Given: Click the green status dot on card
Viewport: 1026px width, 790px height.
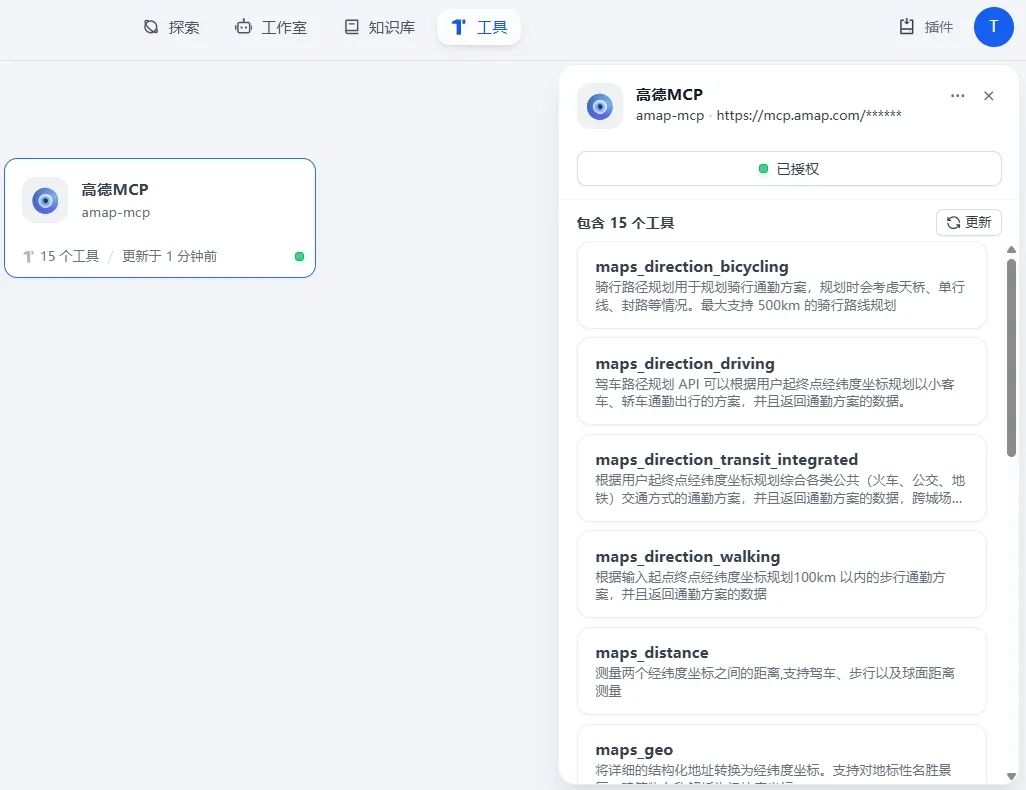Looking at the screenshot, I should point(299,257).
